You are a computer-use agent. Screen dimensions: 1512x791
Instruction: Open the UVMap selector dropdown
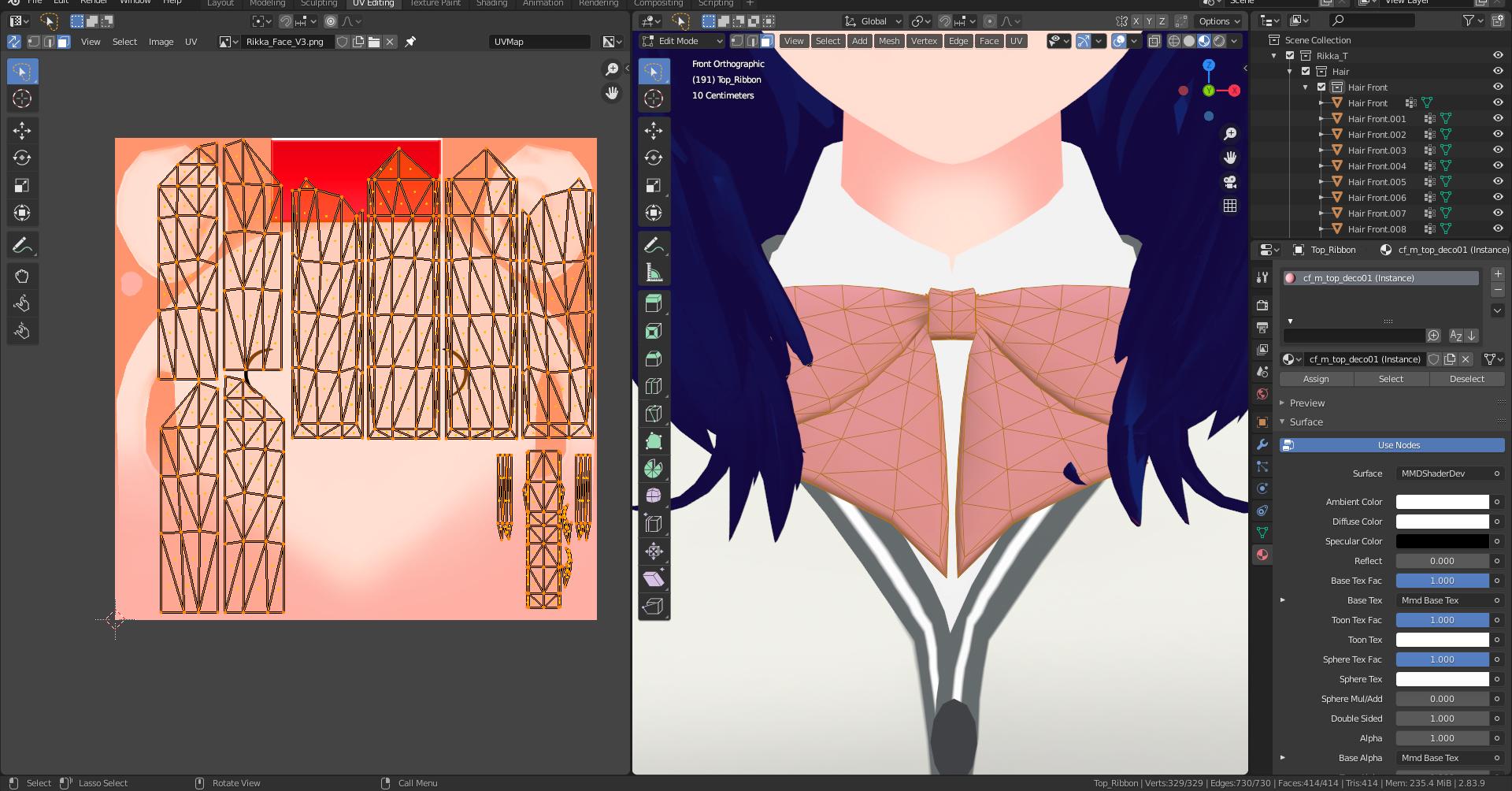tap(539, 42)
